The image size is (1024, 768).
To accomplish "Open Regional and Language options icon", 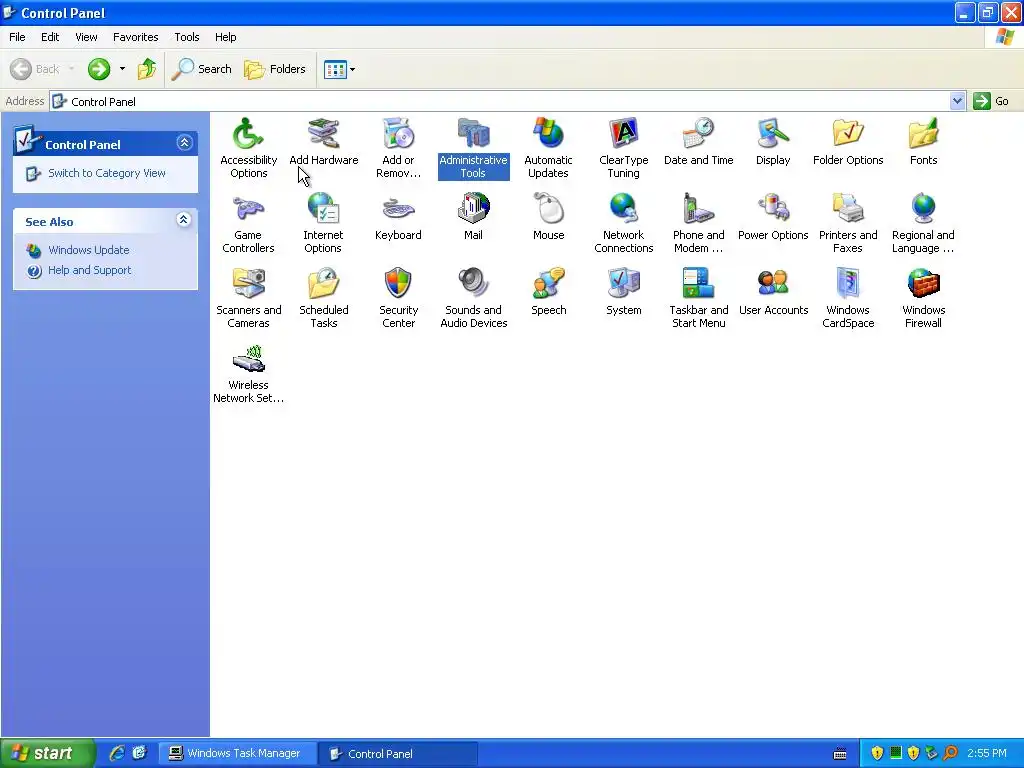I will [923, 209].
